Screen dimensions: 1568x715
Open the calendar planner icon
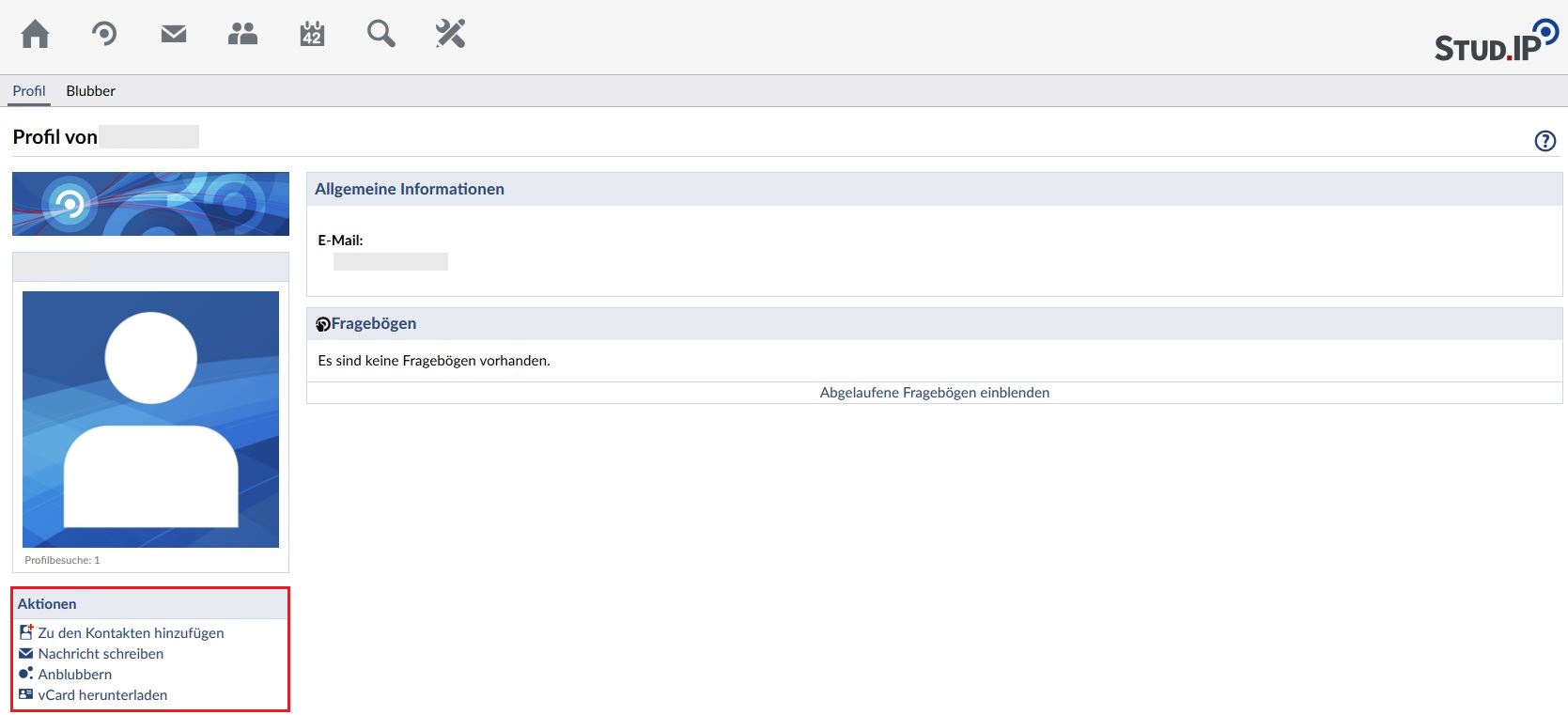pyautogui.click(x=312, y=35)
